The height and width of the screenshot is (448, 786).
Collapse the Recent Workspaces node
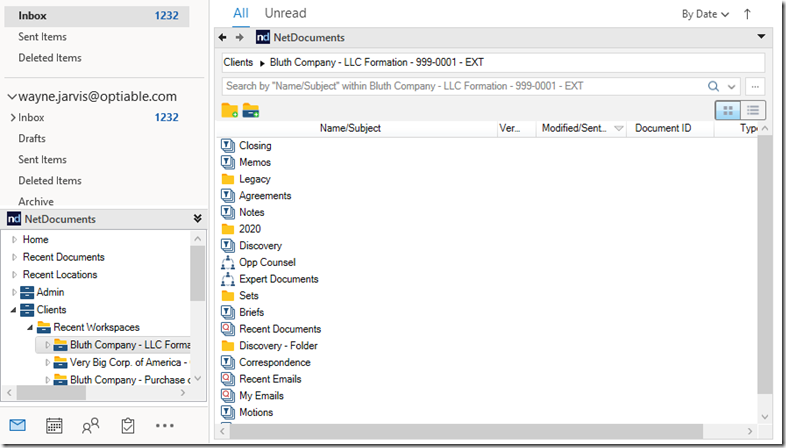coord(30,328)
